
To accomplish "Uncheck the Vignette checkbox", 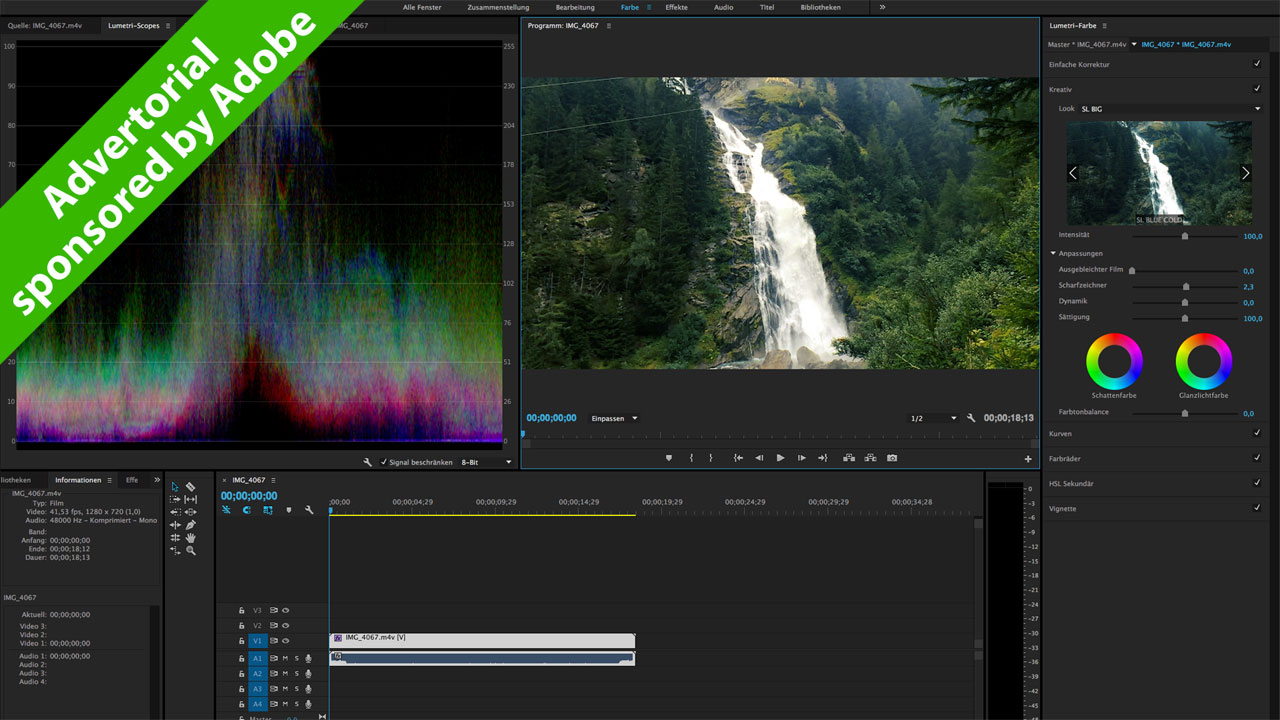I will pos(1257,508).
